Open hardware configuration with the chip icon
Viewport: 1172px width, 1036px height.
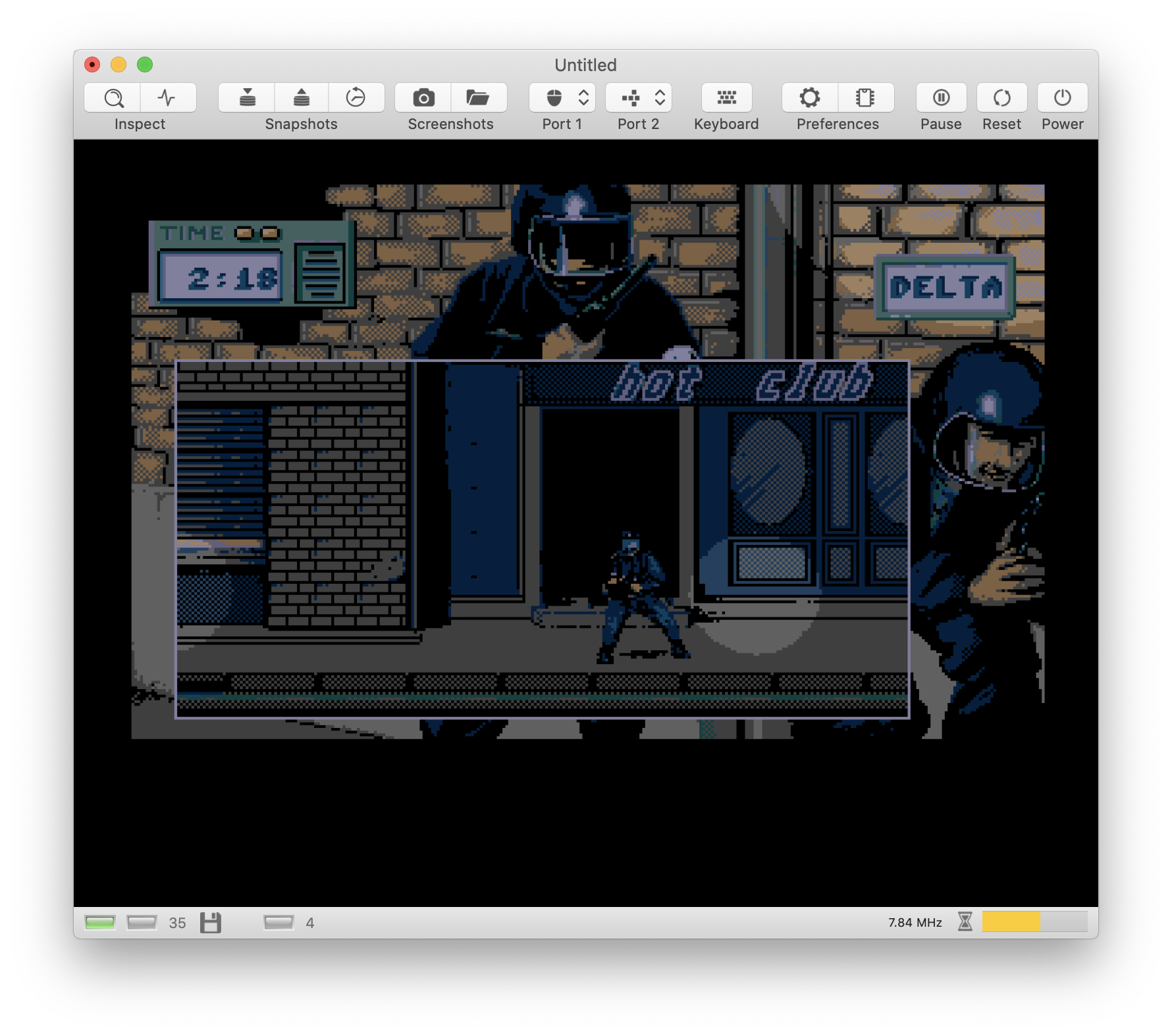tap(866, 98)
